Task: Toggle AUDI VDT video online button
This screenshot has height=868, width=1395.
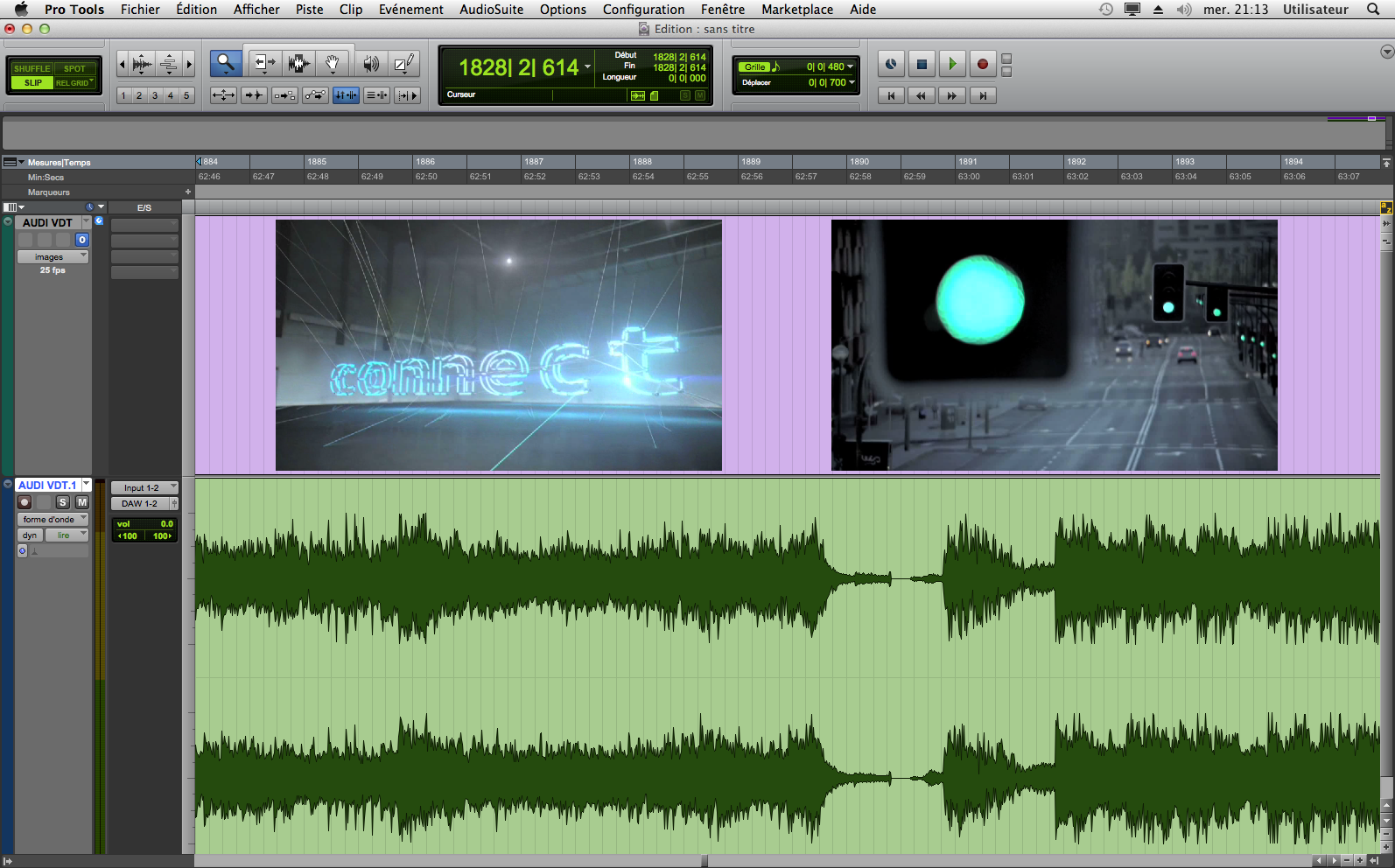Action: coord(81,240)
